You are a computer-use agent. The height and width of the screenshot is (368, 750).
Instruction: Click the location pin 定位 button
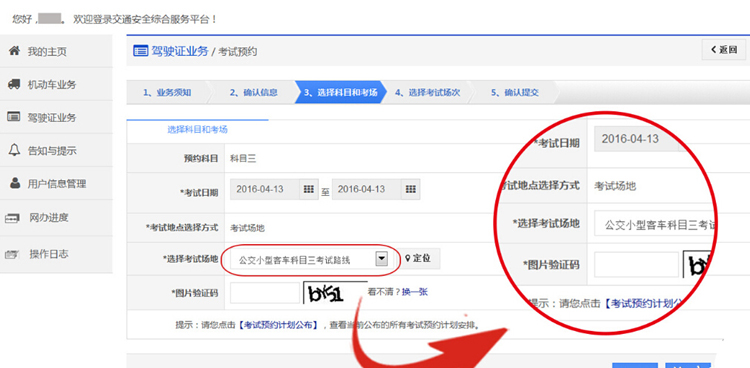[420, 258]
